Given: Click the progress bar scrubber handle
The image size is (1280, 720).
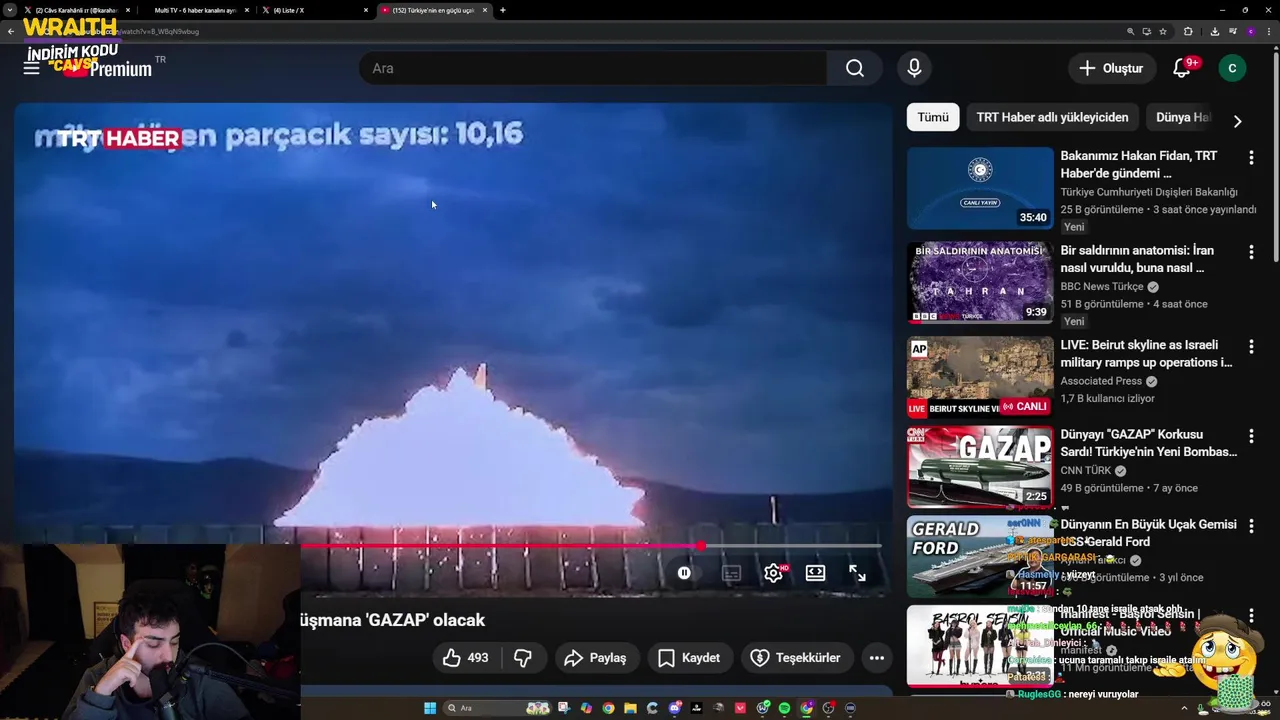Looking at the screenshot, I should 701,546.
